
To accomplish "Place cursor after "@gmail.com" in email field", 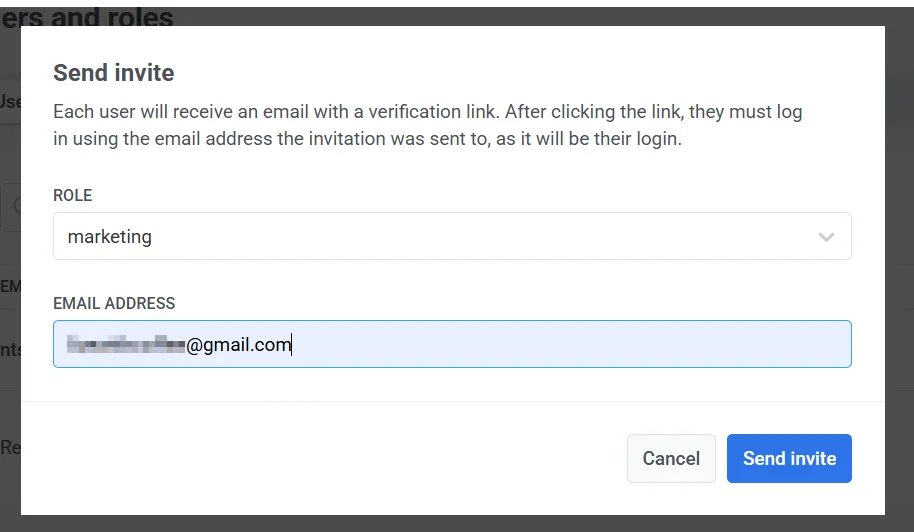I will point(292,345).
